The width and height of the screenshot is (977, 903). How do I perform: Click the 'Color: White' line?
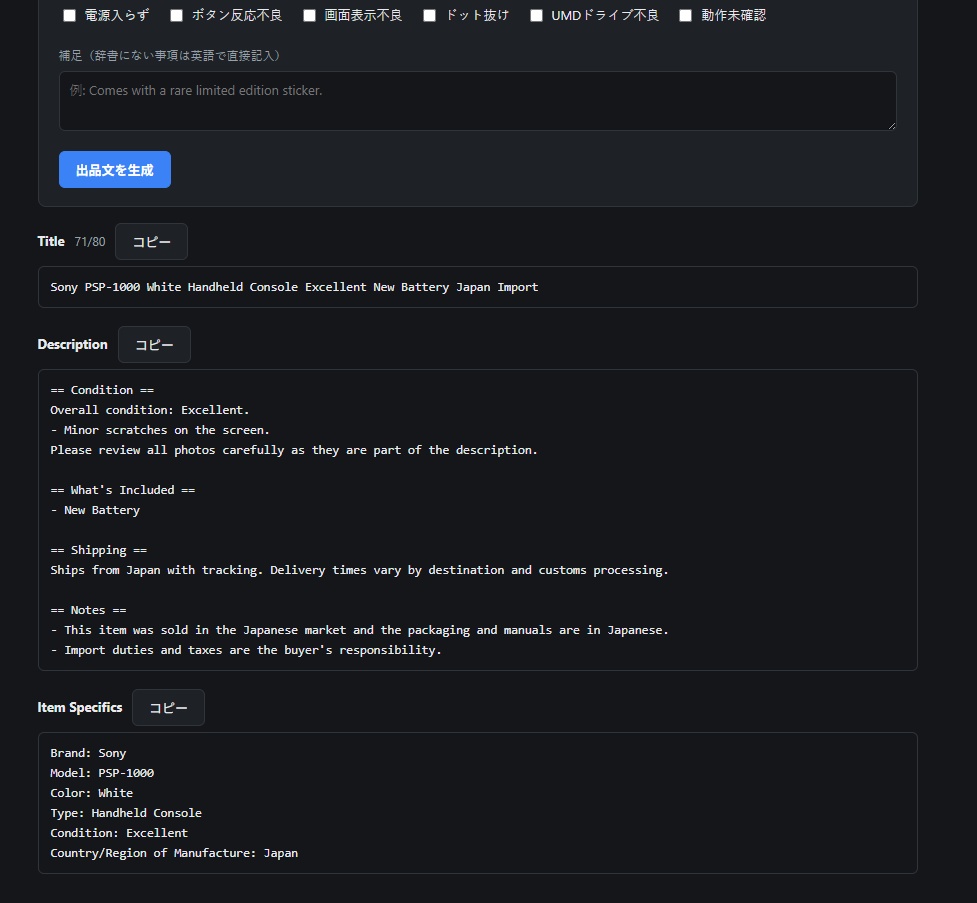point(92,793)
